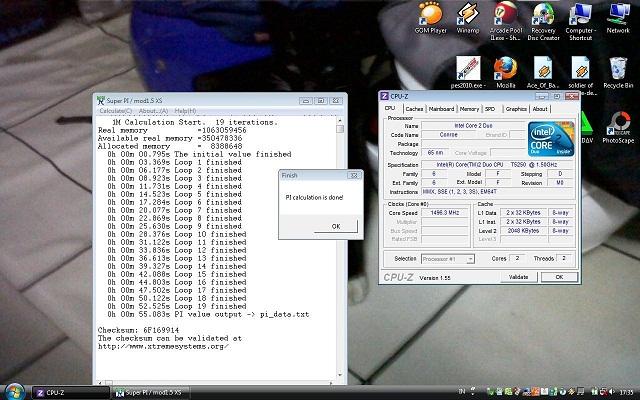The width and height of the screenshot is (640, 400).
Task: Expand the Processor #1 selection dropdown
Action: [470, 259]
